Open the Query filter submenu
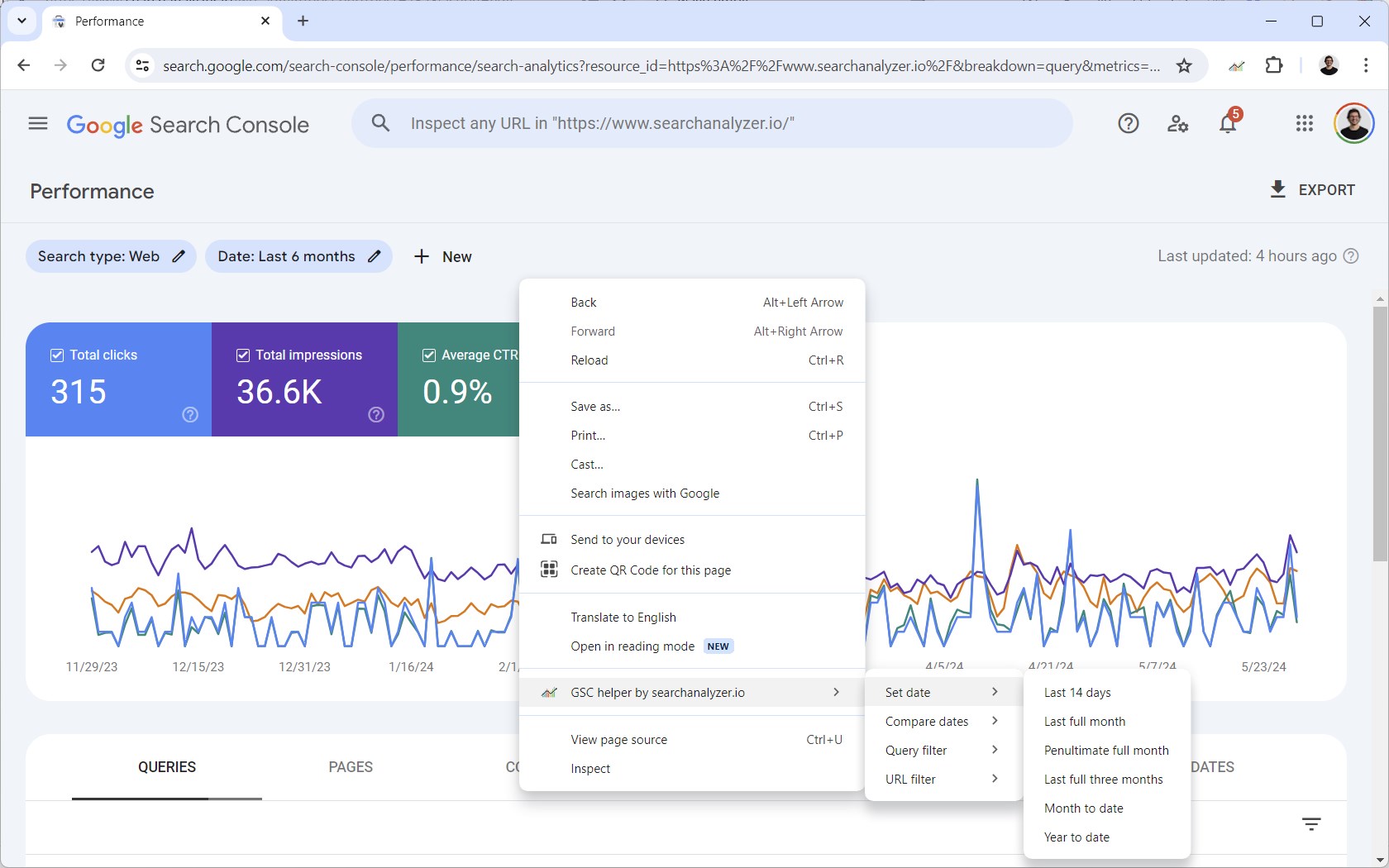This screenshot has width=1389, height=868. click(x=941, y=750)
